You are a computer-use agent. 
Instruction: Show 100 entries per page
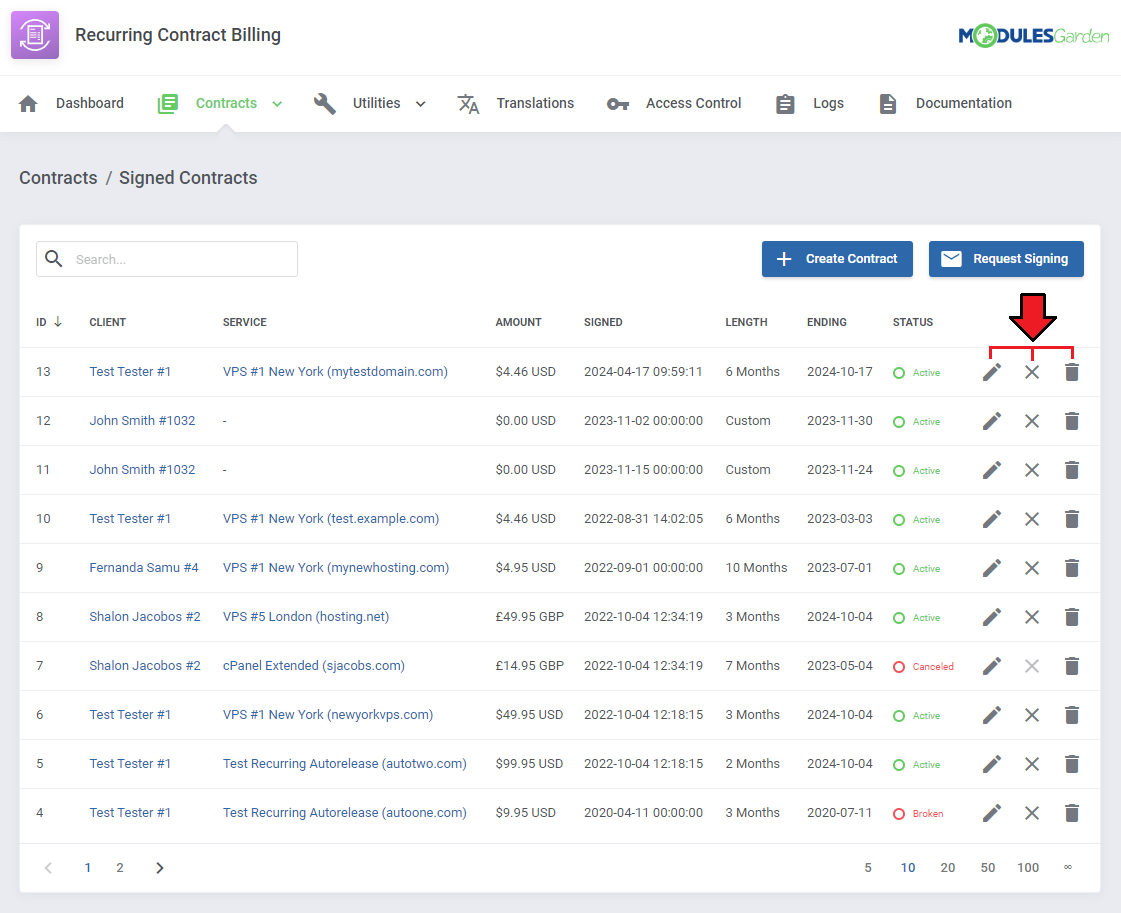coord(1028,868)
